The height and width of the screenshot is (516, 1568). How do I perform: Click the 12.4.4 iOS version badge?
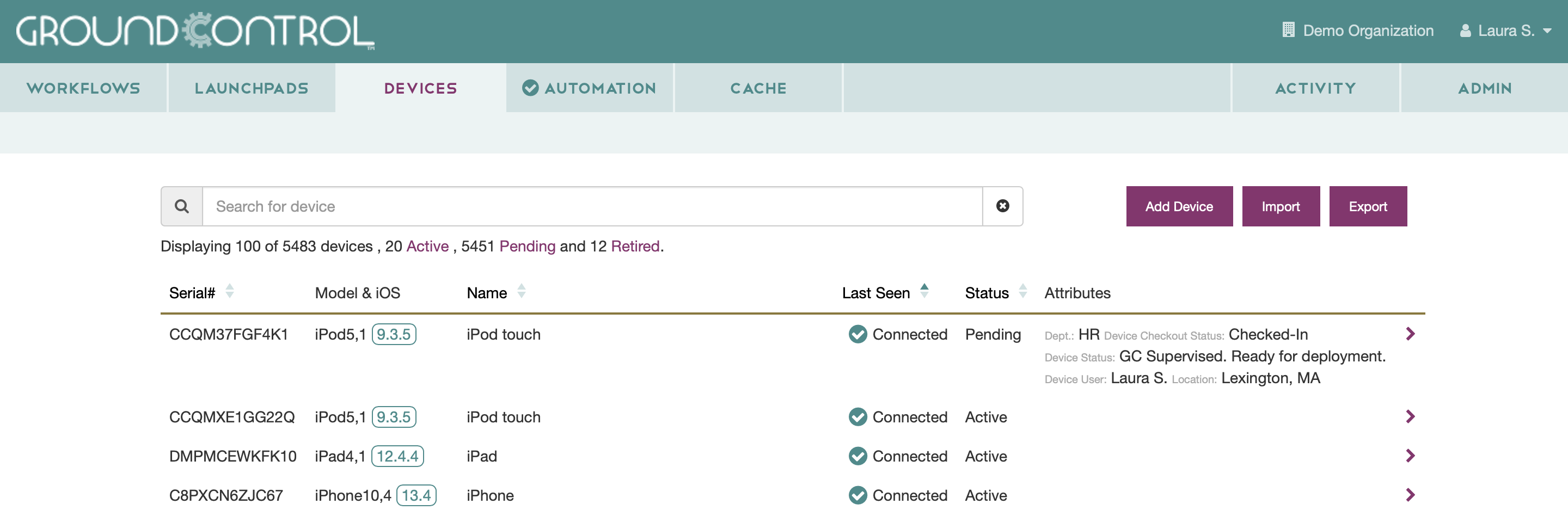tap(397, 456)
